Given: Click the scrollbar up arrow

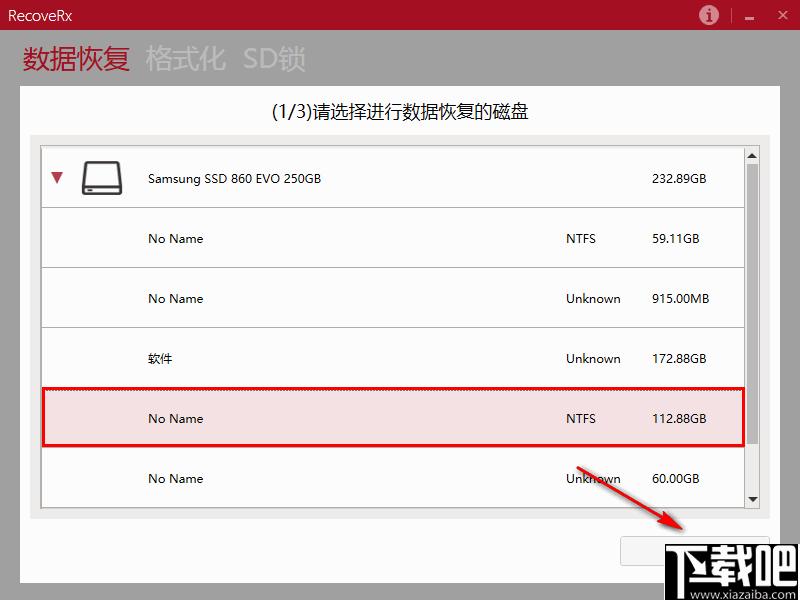Looking at the screenshot, I should pyautogui.click(x=752, y=156).
